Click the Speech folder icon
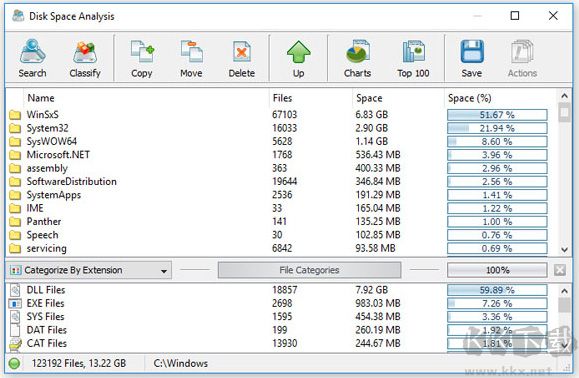This screenshot has height=378, width=579. pos(15,235)
